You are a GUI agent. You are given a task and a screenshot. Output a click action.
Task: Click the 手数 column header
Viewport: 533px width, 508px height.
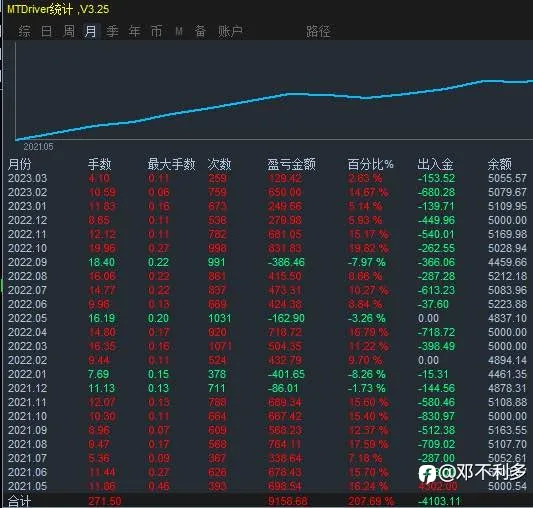coord(100,164)
